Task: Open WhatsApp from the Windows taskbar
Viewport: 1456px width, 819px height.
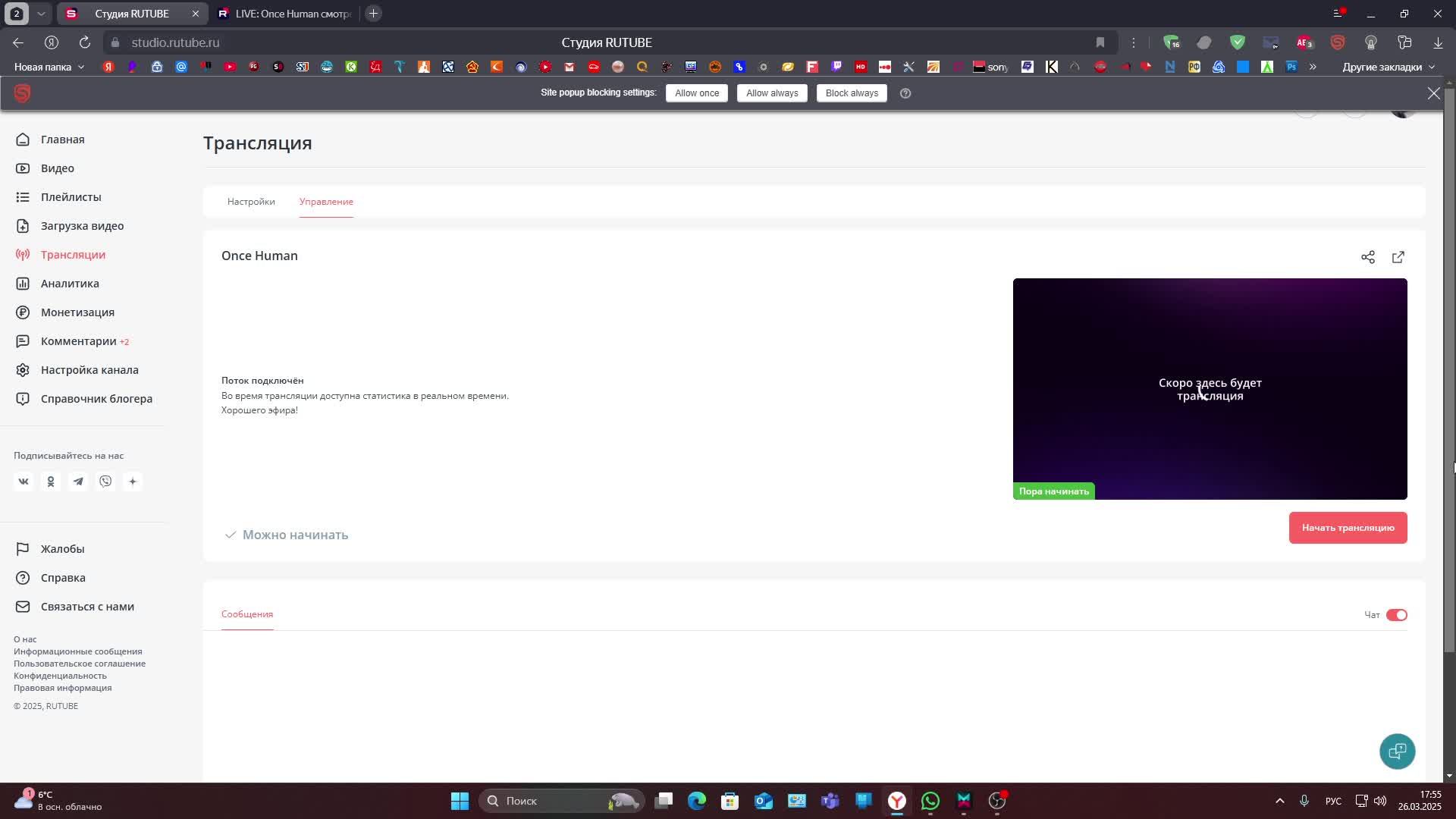Action: point(930,801)
